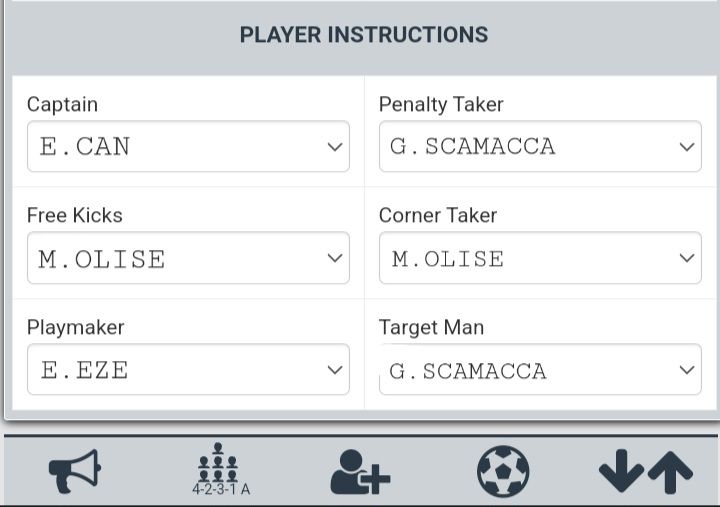Image resolution: width=720 pixels, height=507 pixels.
Task: Open the Penalty Taker dropdown
Action: 540,147
